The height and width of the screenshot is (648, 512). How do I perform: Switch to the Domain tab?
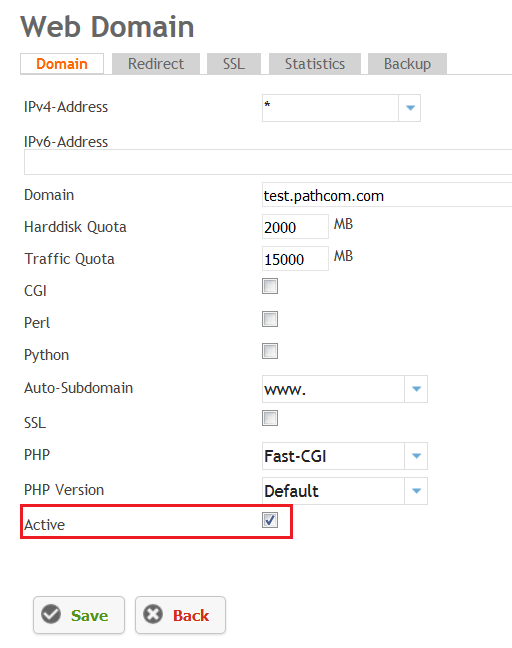tap(62, 64)
